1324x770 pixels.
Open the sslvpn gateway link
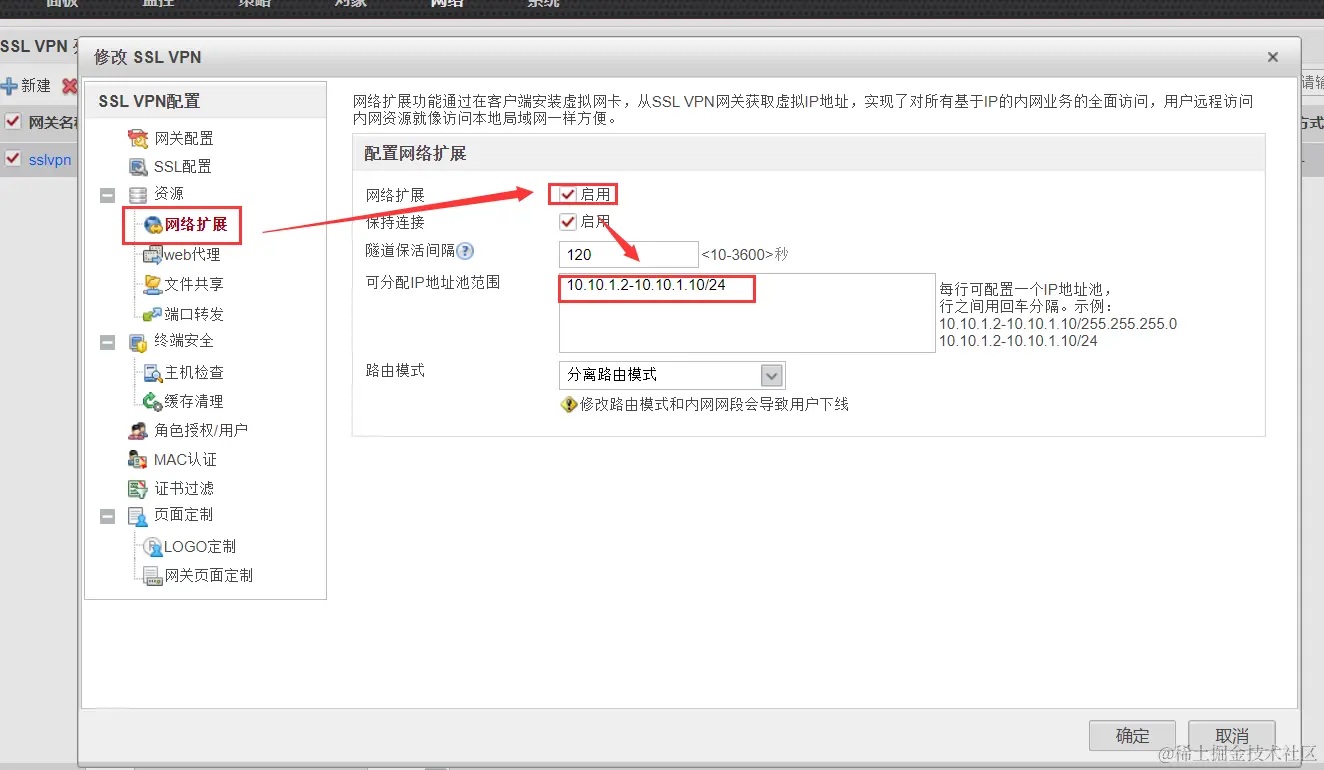pos(50,159)
